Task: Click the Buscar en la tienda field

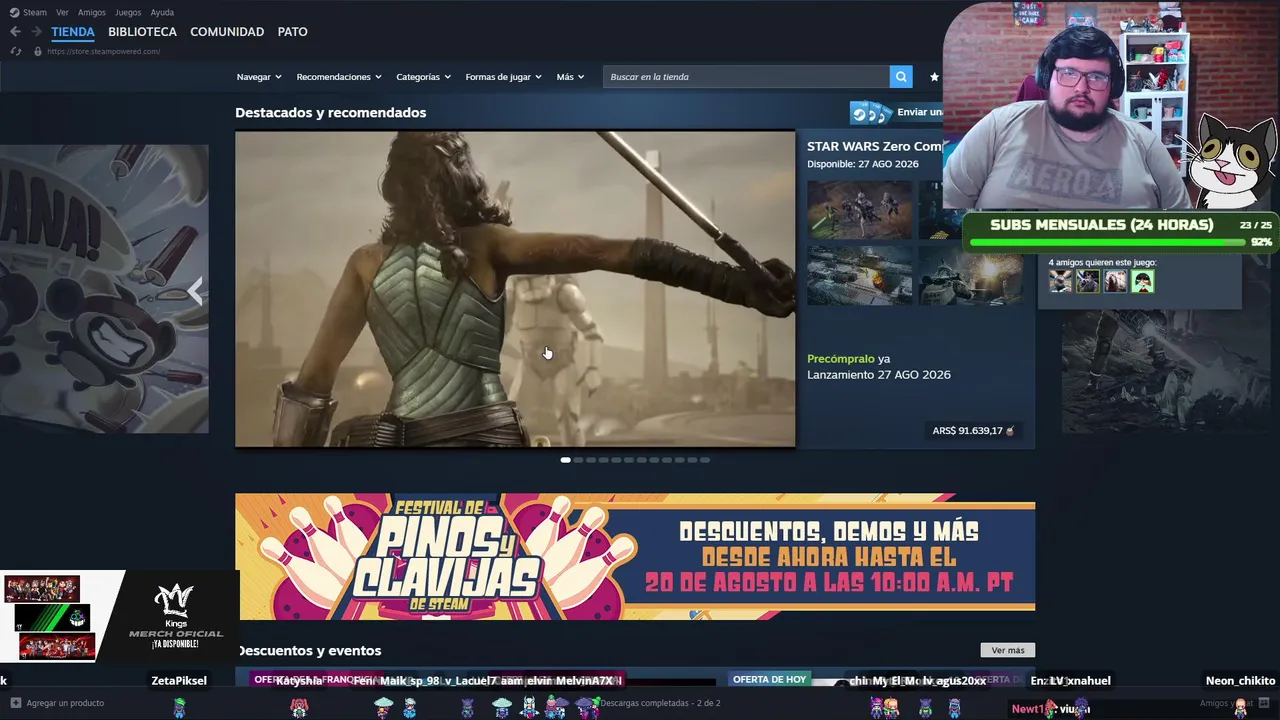Action: tap(746, 77)
